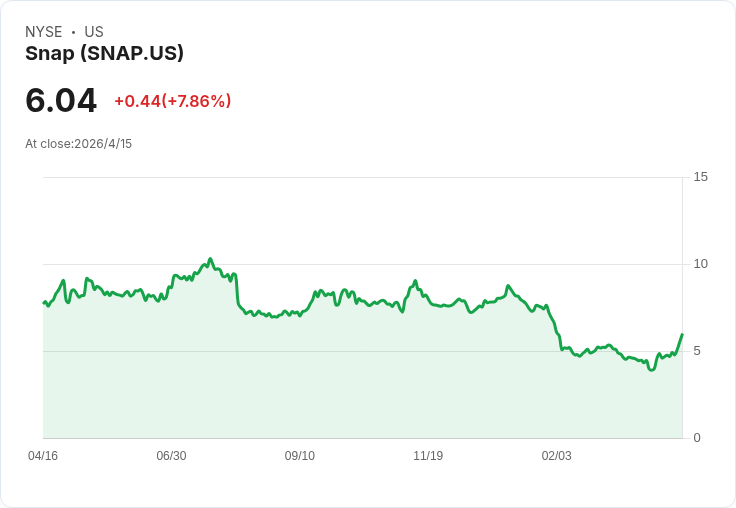Click the 15 label on the price axis

coord(700,177)
